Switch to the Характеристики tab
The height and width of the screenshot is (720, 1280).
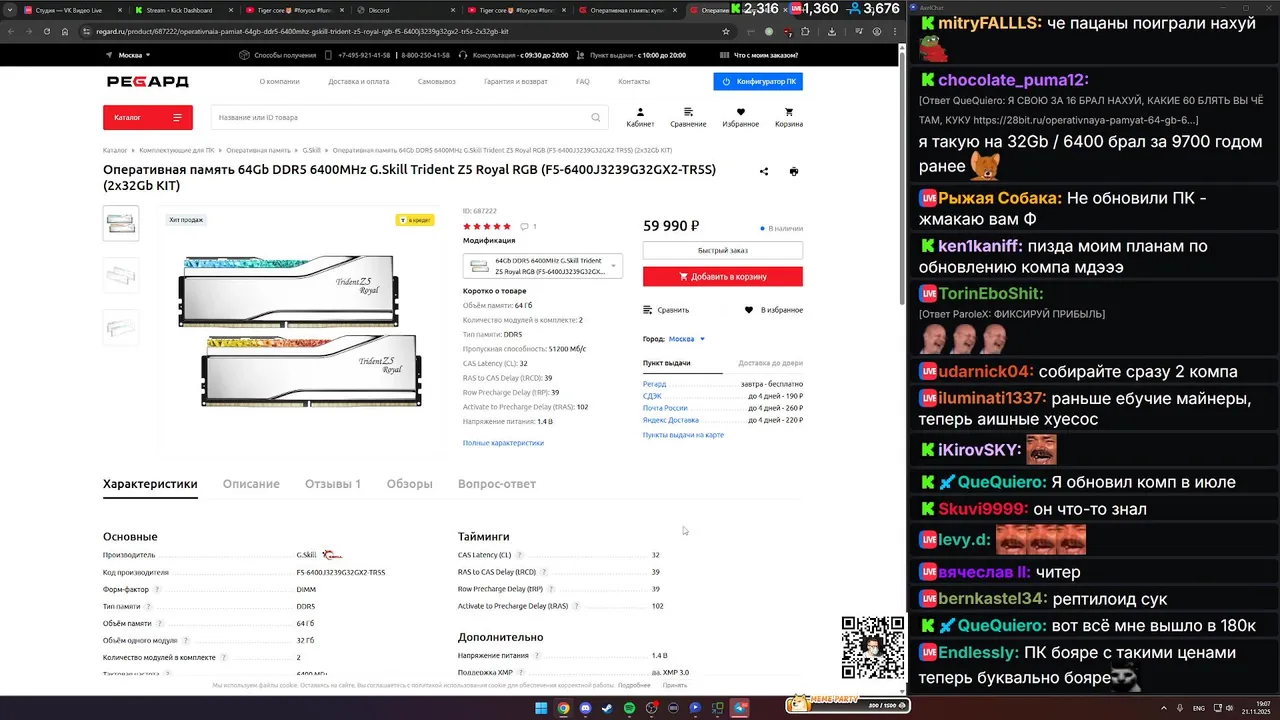coord(150,484)
